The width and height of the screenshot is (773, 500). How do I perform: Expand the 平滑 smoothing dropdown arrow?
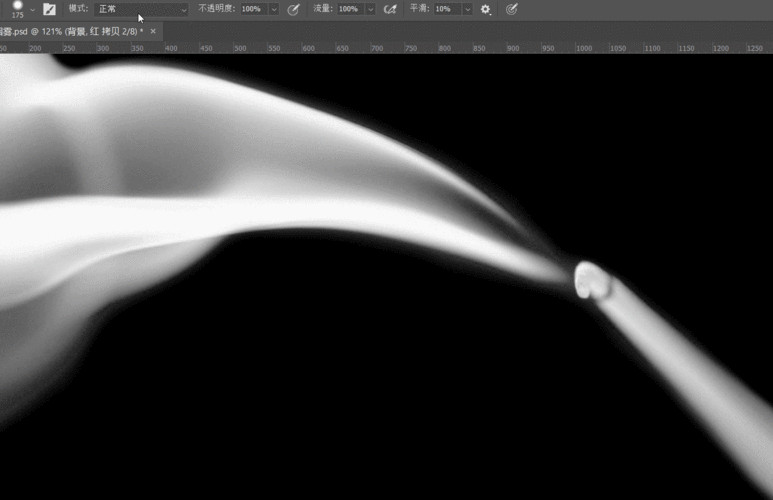coord(467,9)
